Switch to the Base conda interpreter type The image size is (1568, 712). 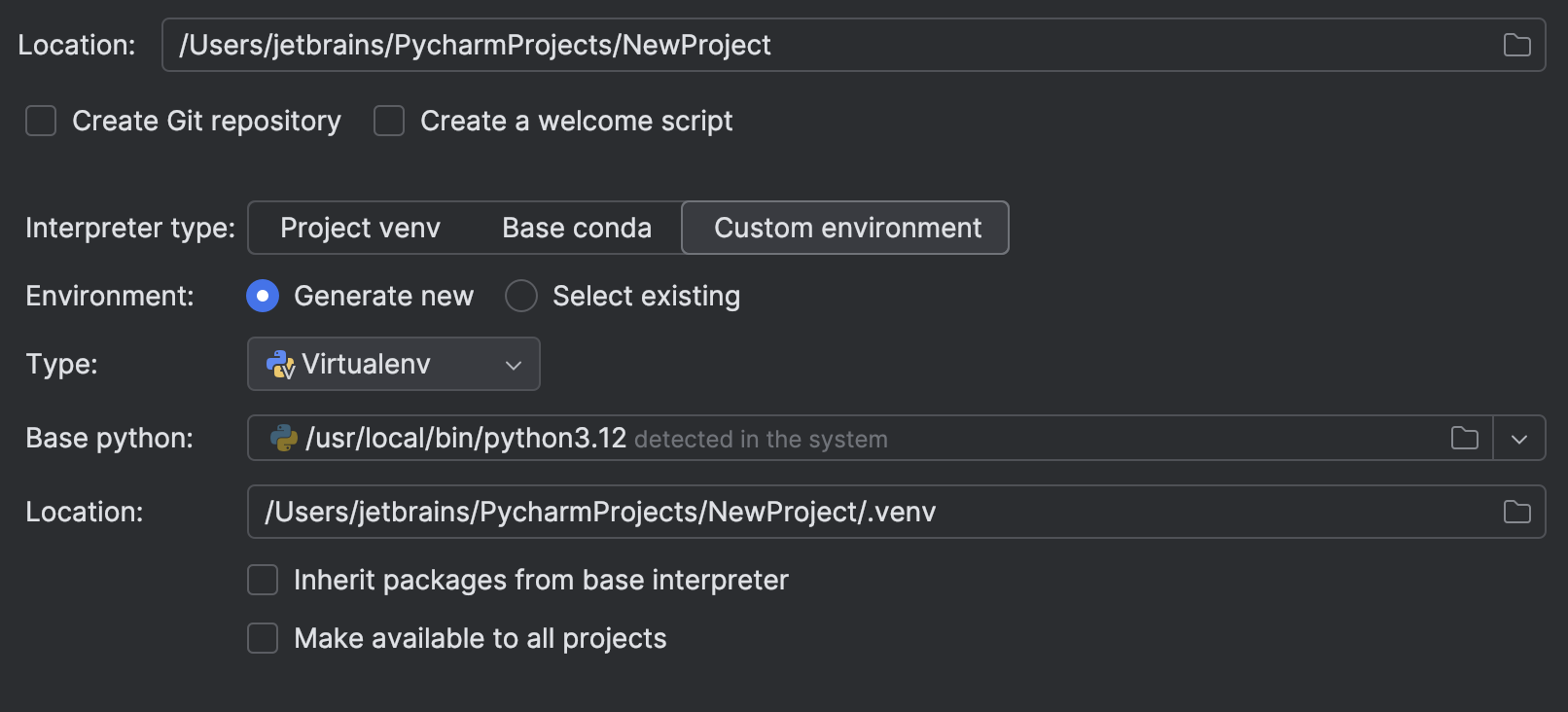tap(577, 228)
